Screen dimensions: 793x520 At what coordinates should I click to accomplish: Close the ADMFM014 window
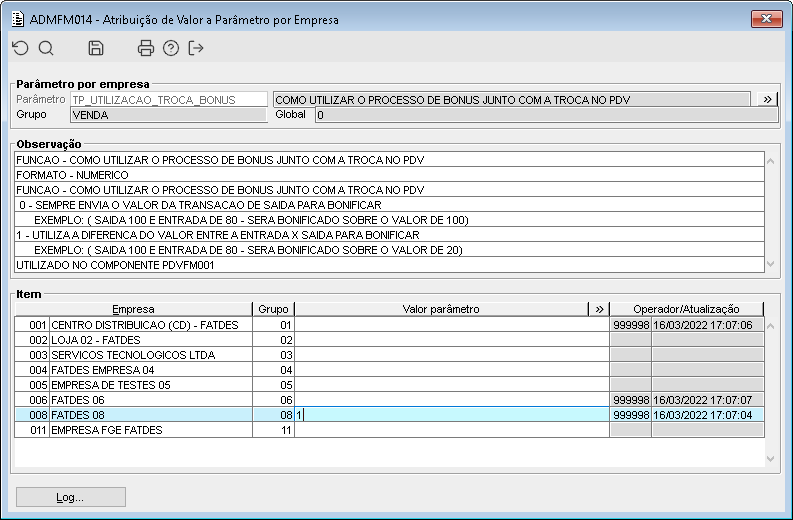pos(766,19)
